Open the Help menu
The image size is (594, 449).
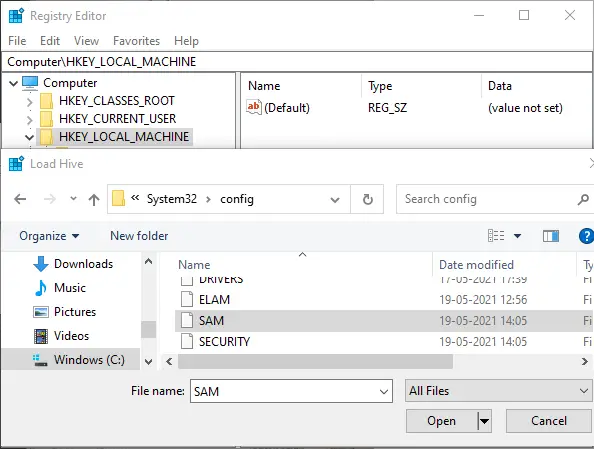186,41
